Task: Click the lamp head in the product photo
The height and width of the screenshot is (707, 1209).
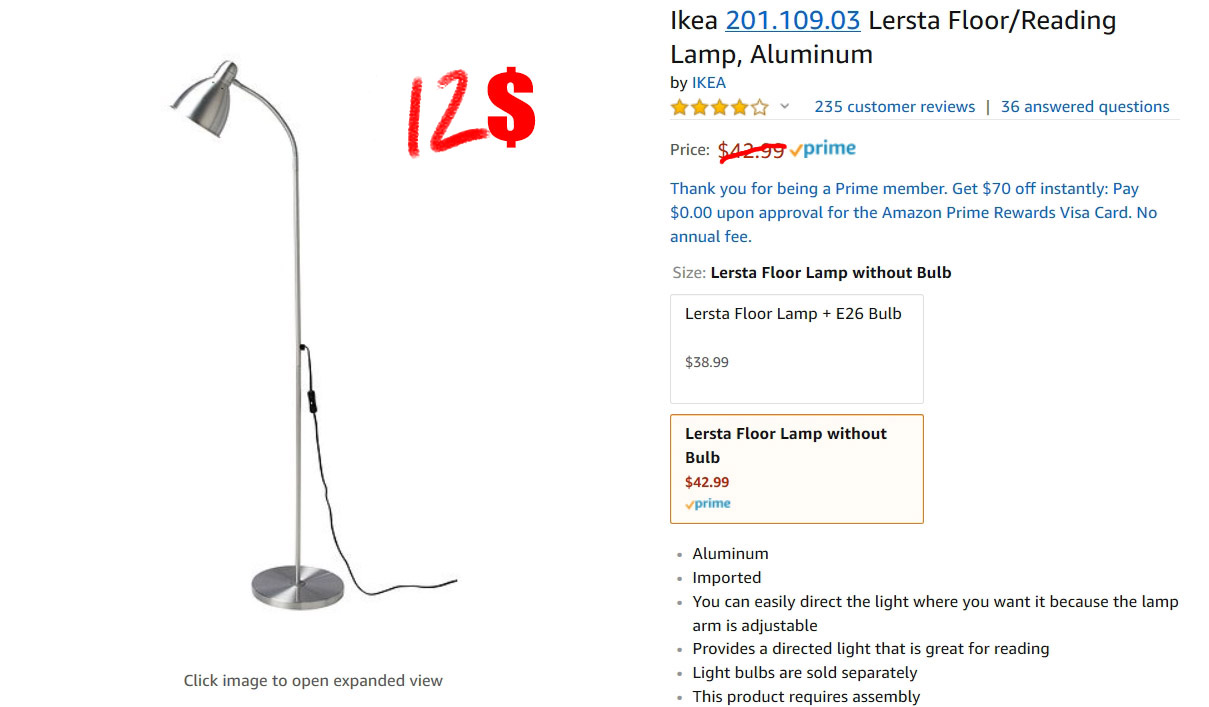Action: [x=205, y=97]
